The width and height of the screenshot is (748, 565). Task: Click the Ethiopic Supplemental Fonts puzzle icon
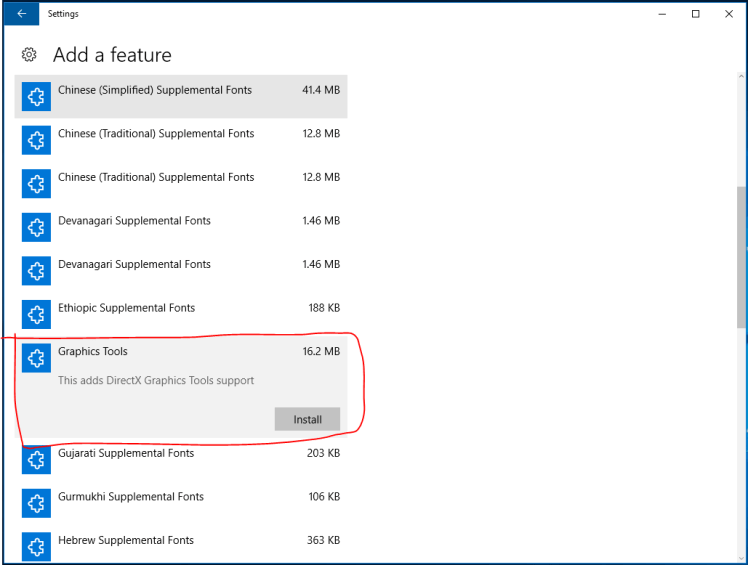pyautogui.click(x=37, y=315)
